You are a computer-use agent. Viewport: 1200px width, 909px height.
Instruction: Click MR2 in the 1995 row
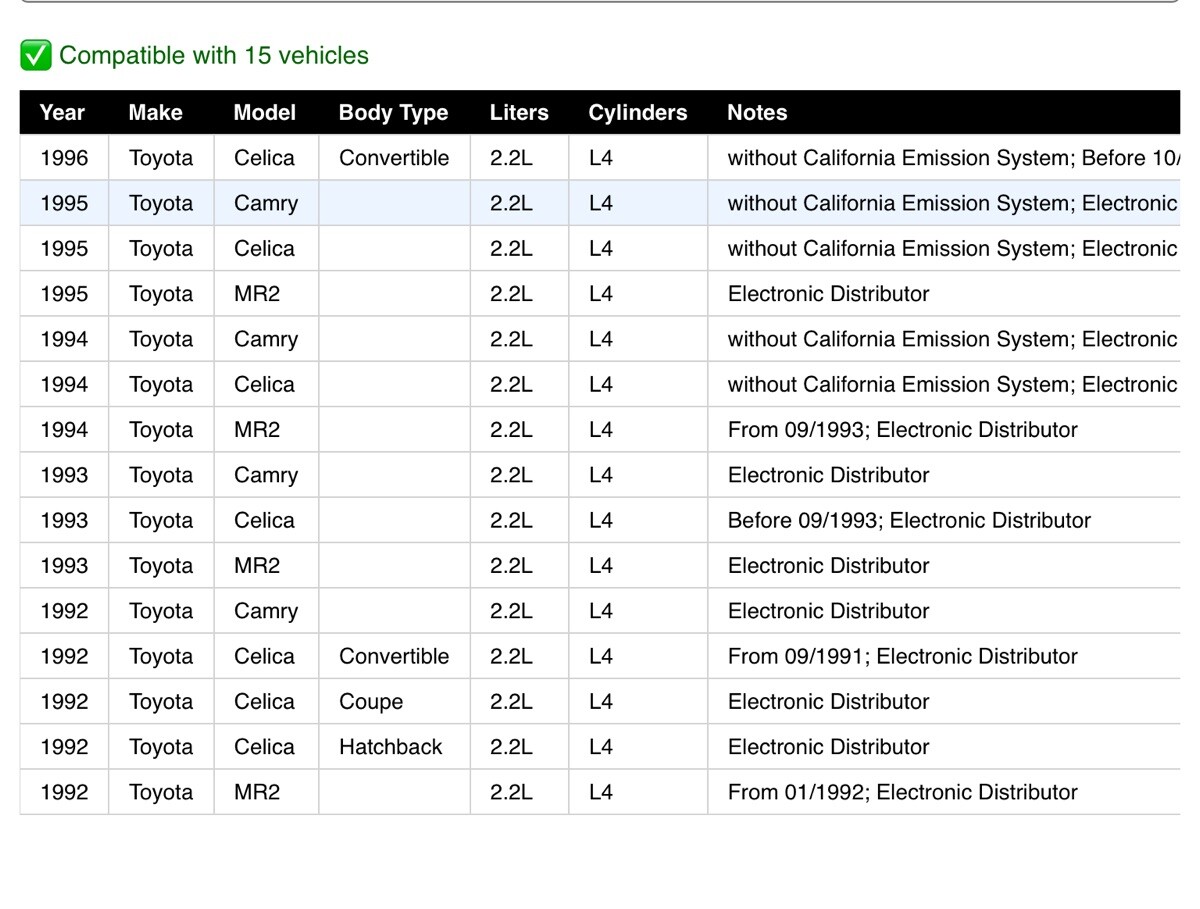[x=257, y=294]
